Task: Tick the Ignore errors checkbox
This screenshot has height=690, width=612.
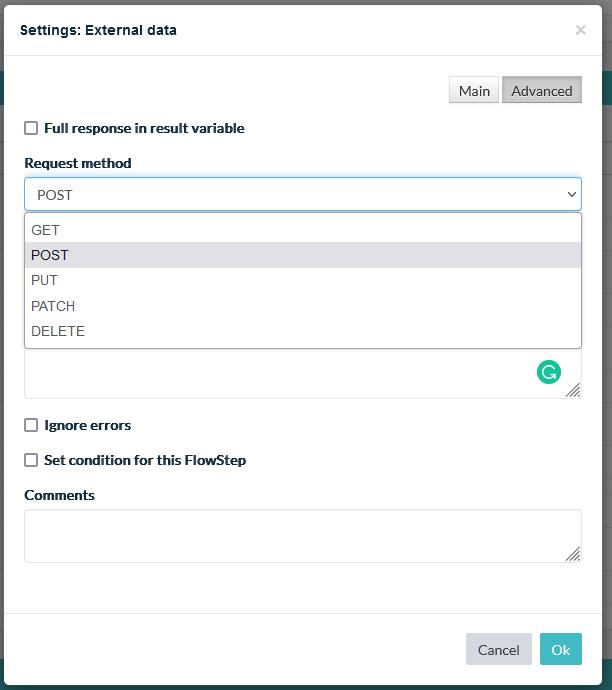Action: click(x=31, y=425)
